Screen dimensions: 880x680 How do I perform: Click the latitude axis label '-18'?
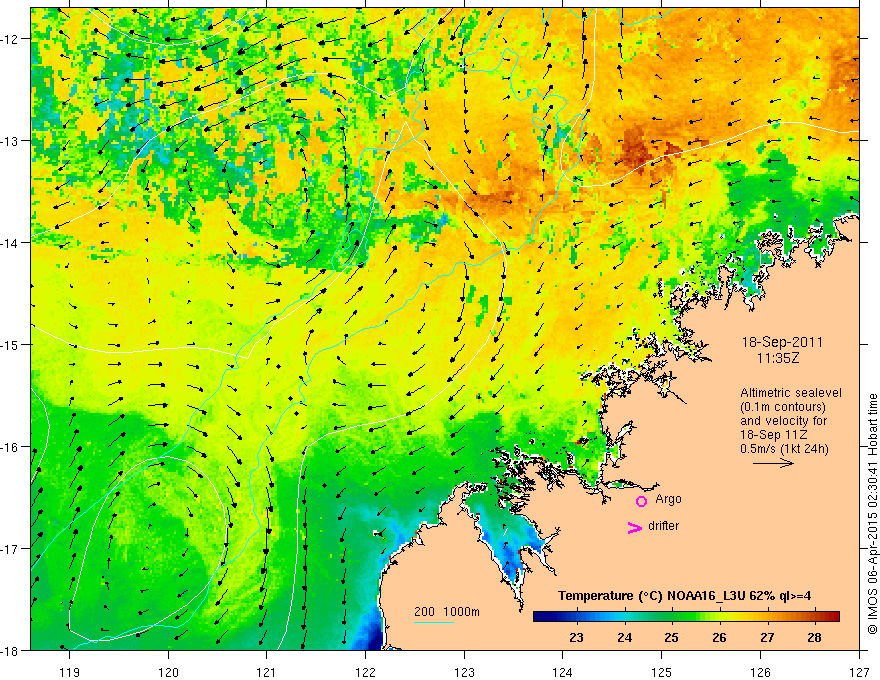click(x=10, y=650)
